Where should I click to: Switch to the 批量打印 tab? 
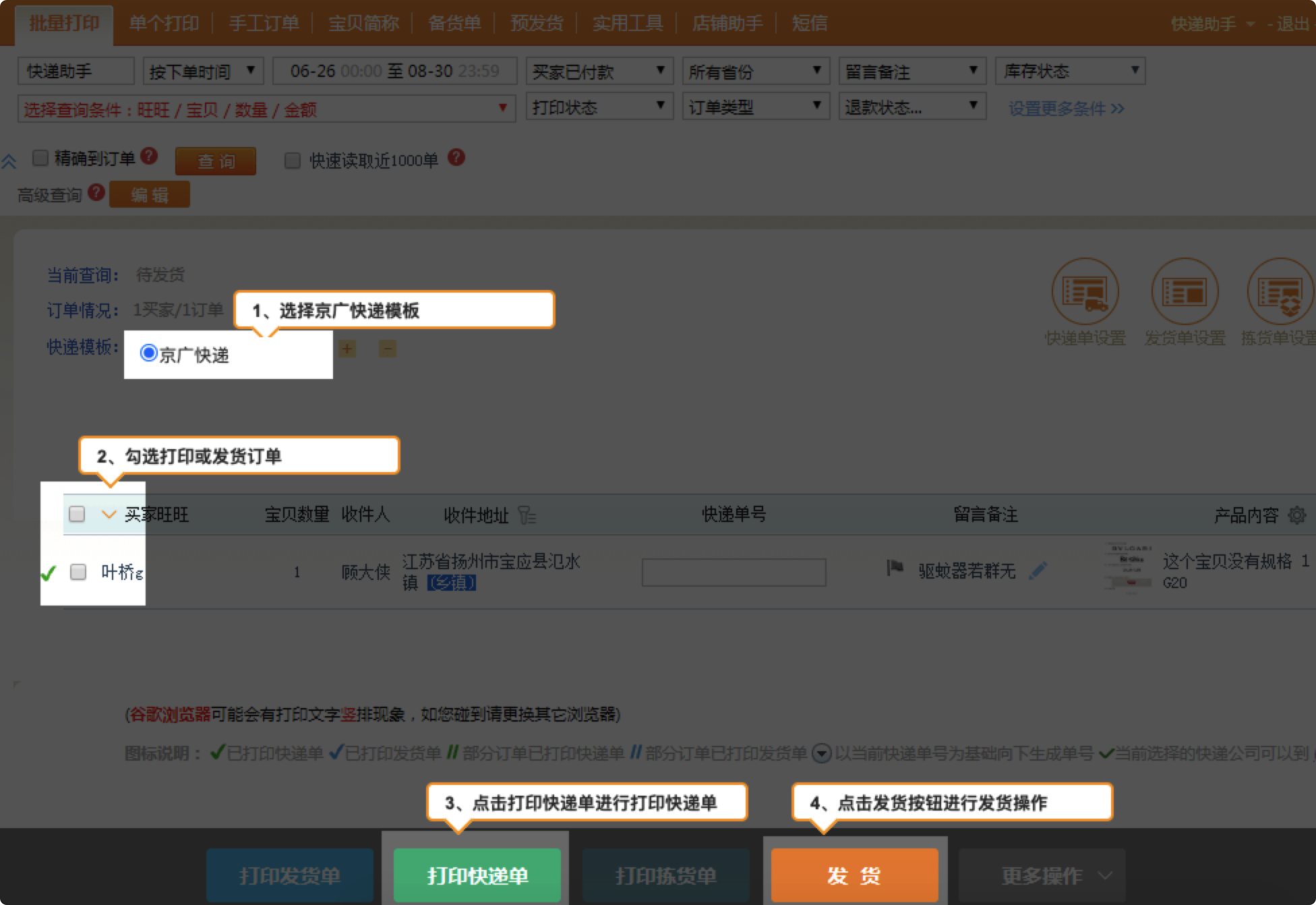64,24
